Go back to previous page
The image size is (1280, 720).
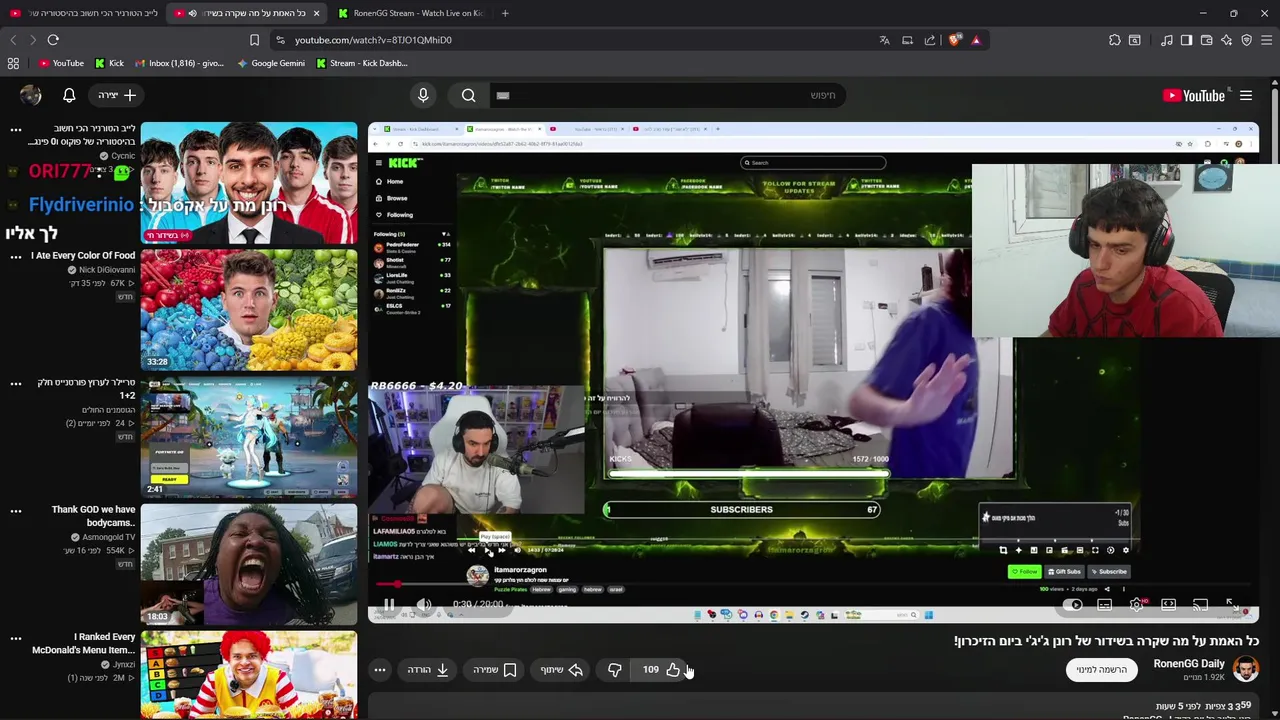point(13,40)
